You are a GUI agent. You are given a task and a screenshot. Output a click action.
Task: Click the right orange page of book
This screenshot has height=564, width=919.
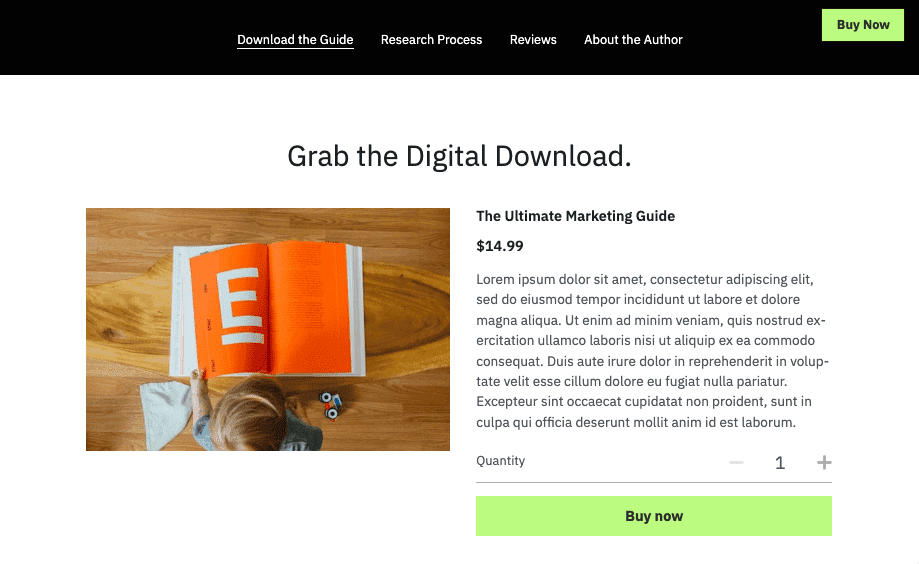tap(309, 307)
